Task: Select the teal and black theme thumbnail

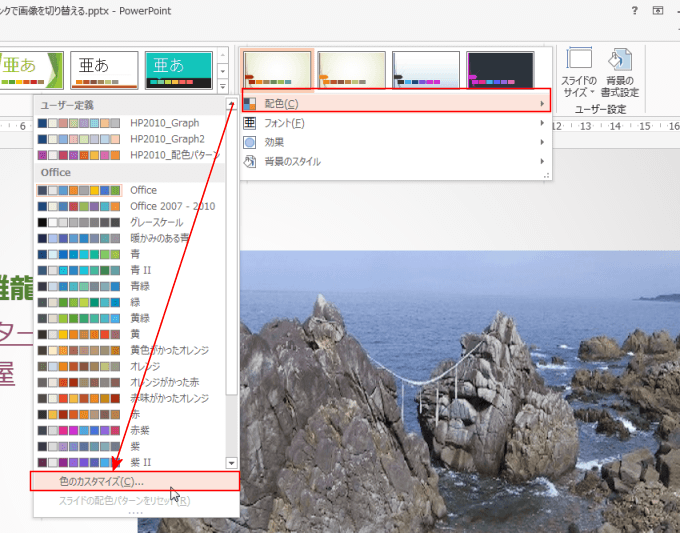Action: pyautogui.click(x=179, y=70)
